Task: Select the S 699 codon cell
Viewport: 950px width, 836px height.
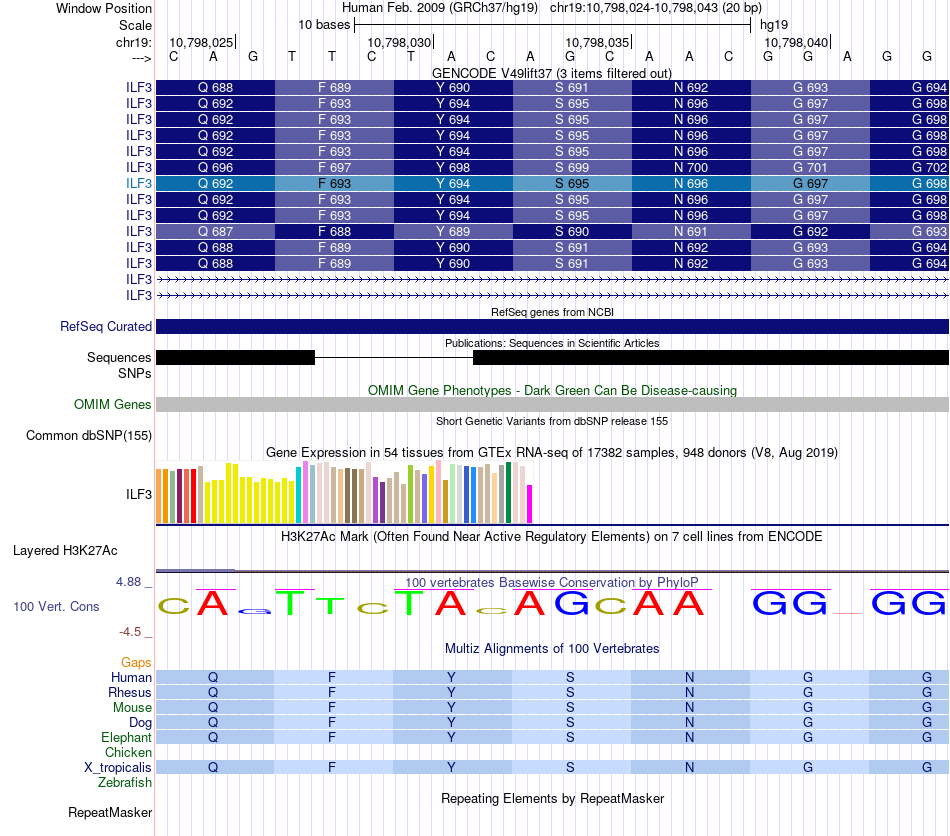Action: [x=573, y=167]
